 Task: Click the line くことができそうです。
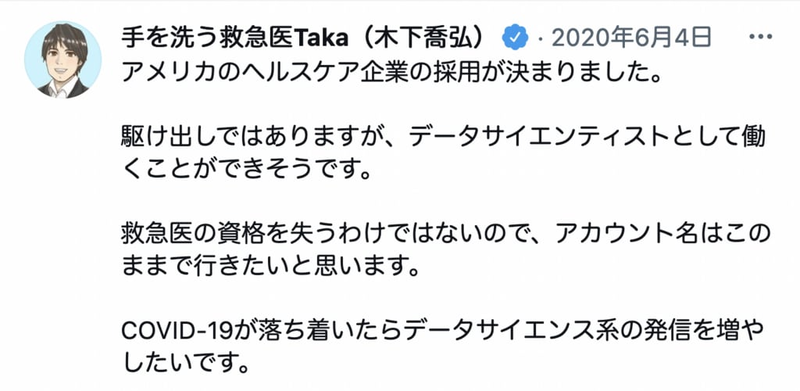click(x=244, y=168)
